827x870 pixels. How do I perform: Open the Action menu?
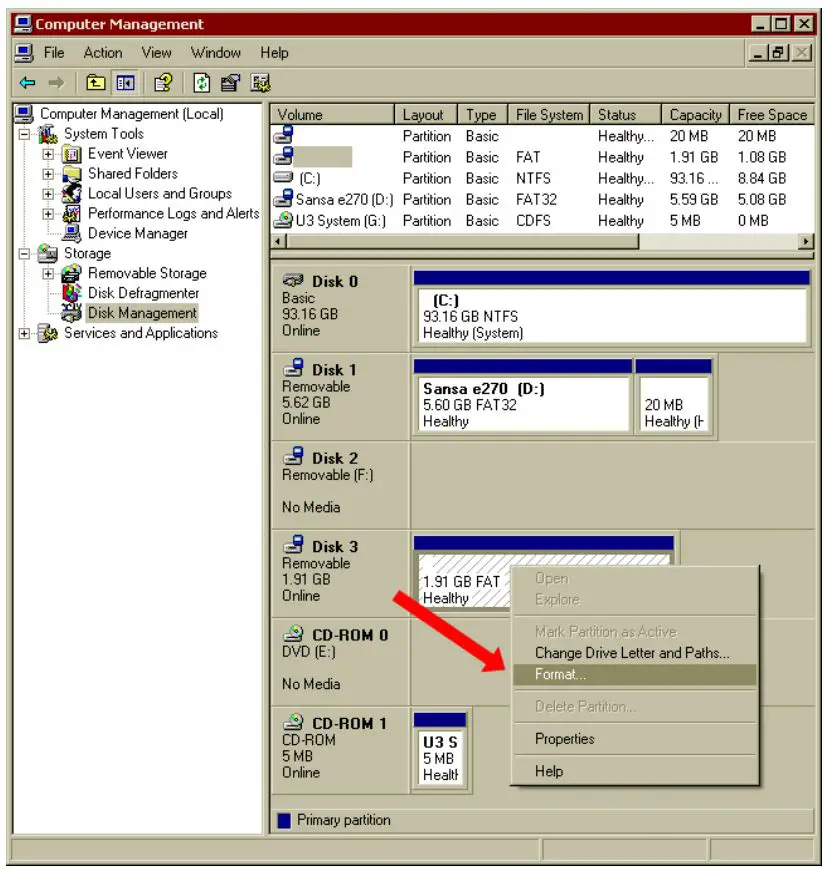[x=103, y=52]
